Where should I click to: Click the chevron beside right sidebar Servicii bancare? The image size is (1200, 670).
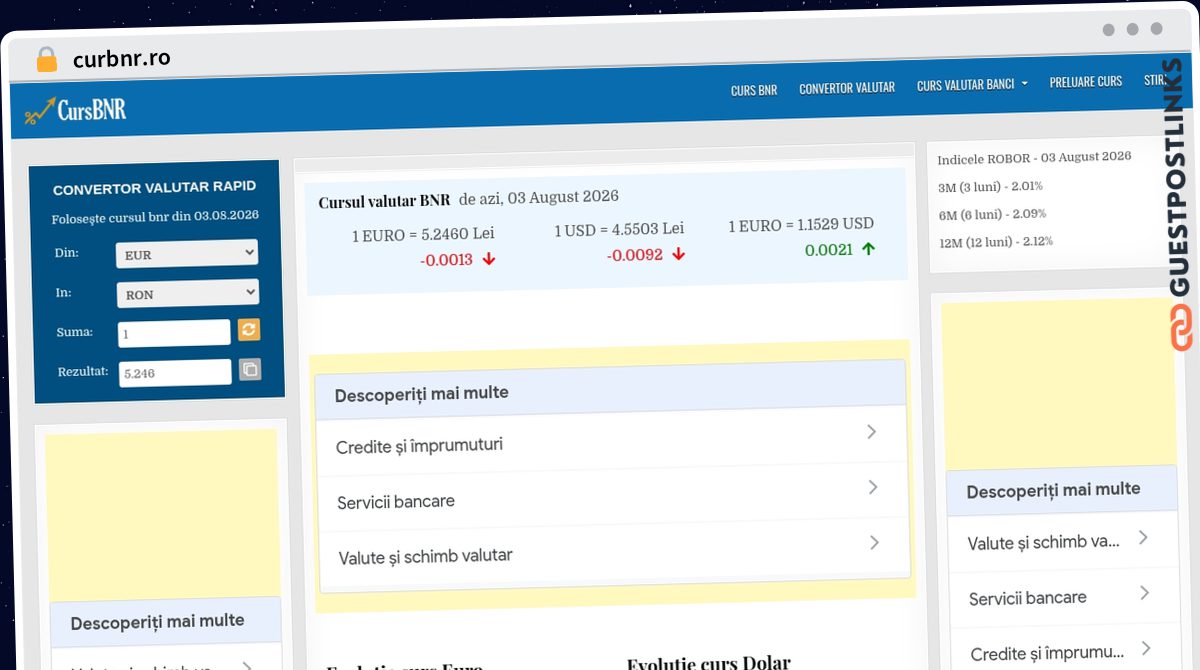[1145, 593]
